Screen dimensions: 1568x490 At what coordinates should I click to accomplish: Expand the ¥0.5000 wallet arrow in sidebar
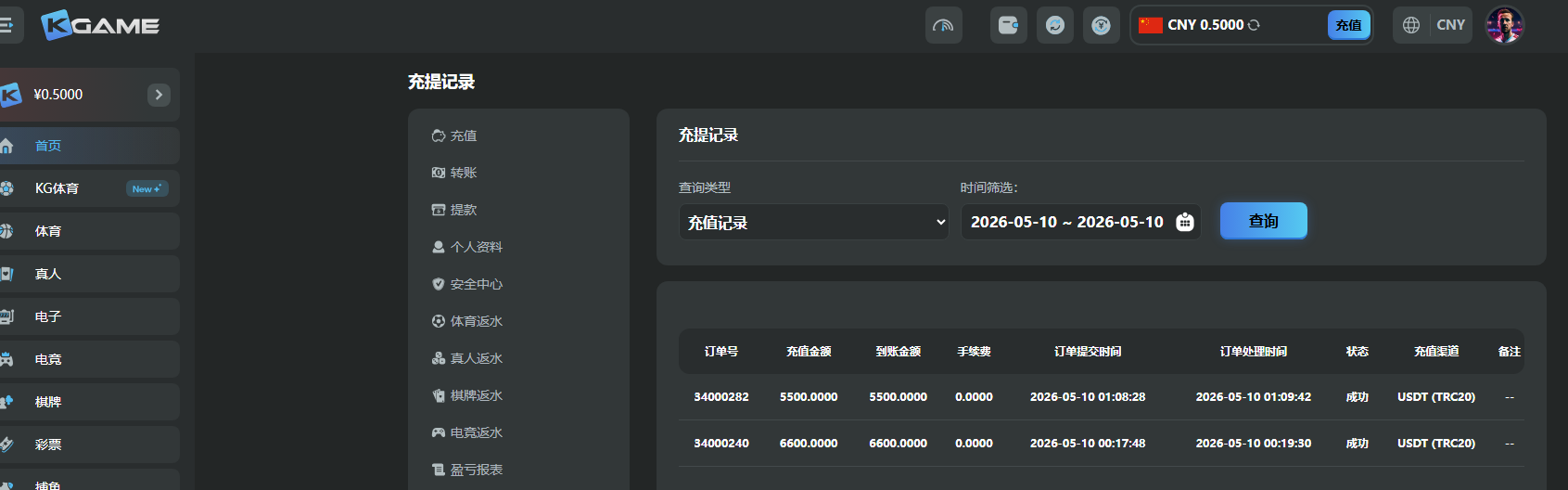point(159,95)
